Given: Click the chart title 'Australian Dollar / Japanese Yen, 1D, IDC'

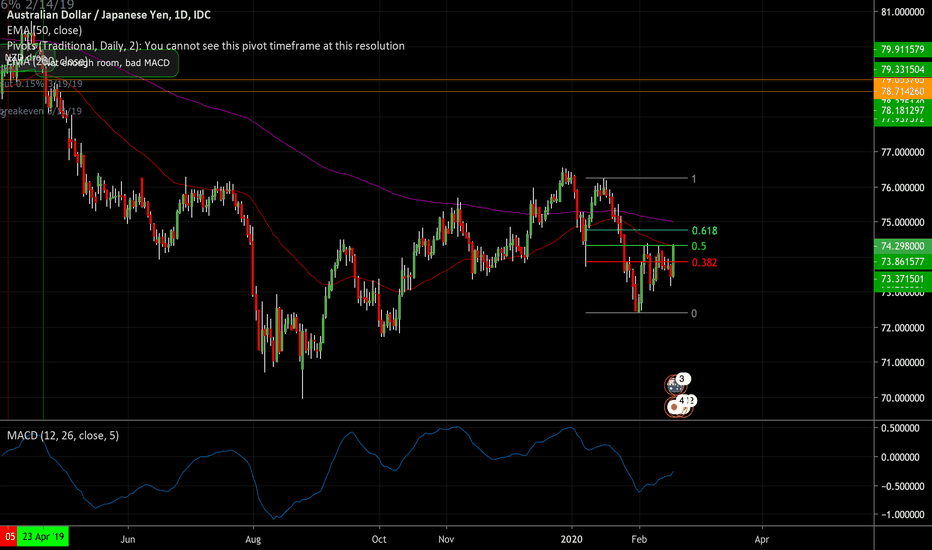Looking at the screenshot, I should [x=109, y=15].
